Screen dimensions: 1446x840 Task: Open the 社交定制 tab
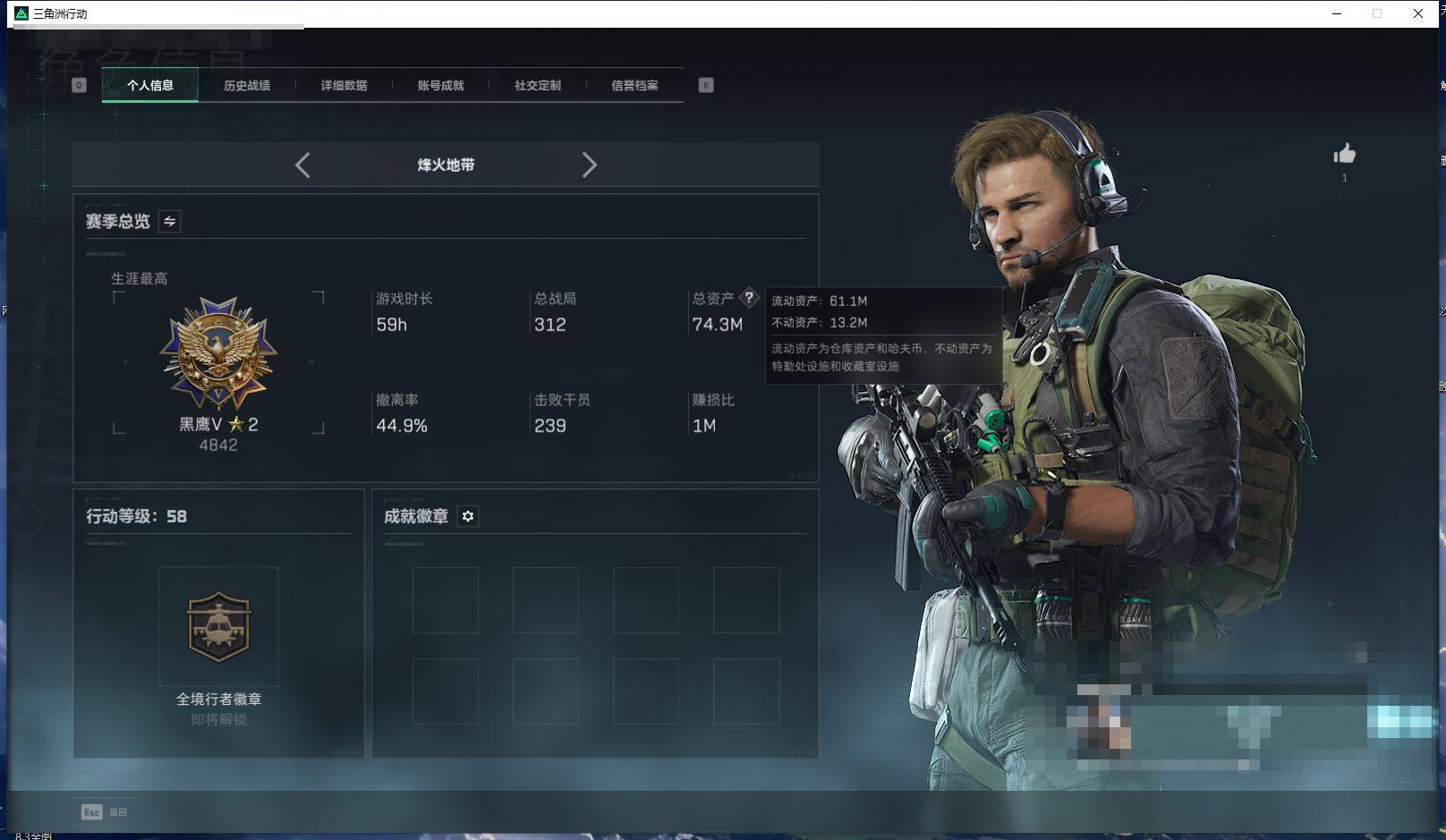[x=537, y=85]
